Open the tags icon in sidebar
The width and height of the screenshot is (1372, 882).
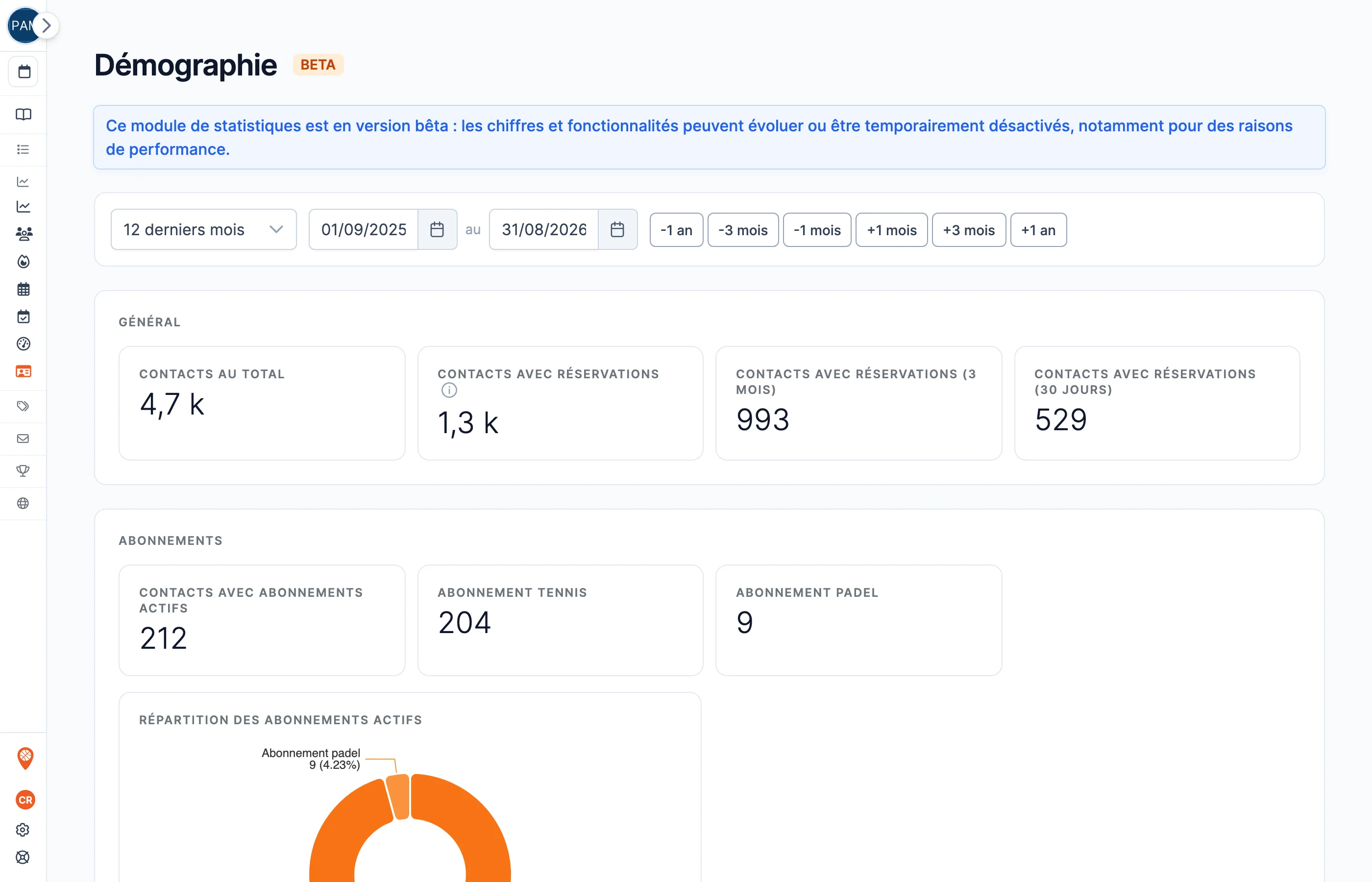pos(24,406)
